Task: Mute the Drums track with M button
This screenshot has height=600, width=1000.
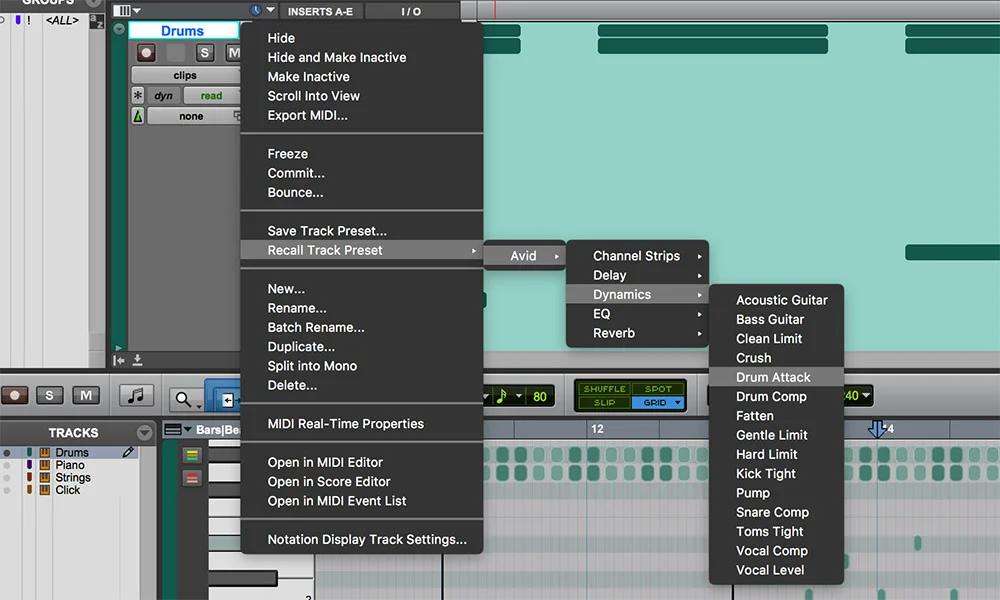Action: [233, 53]
